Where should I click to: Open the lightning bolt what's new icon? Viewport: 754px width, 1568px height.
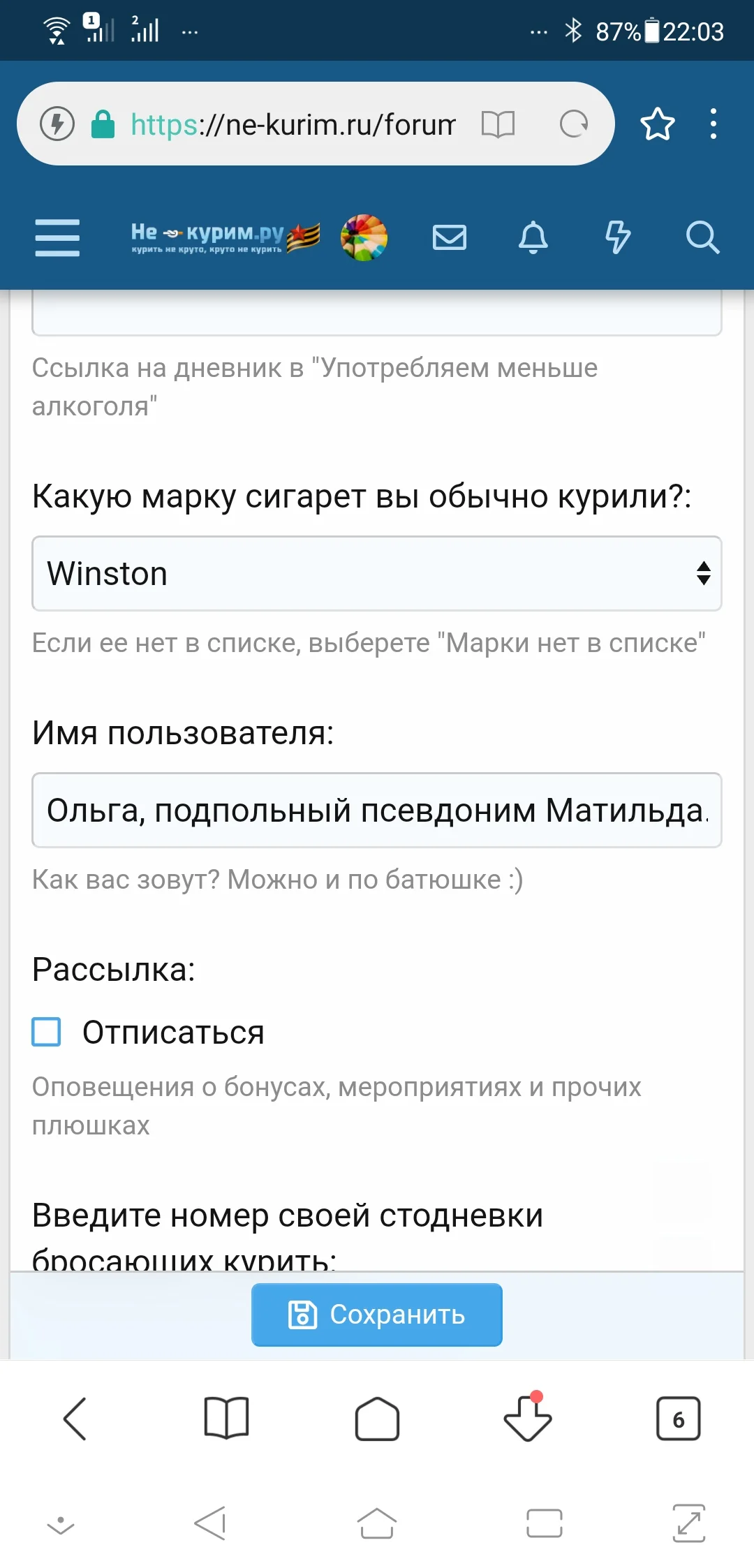(617, 237)
